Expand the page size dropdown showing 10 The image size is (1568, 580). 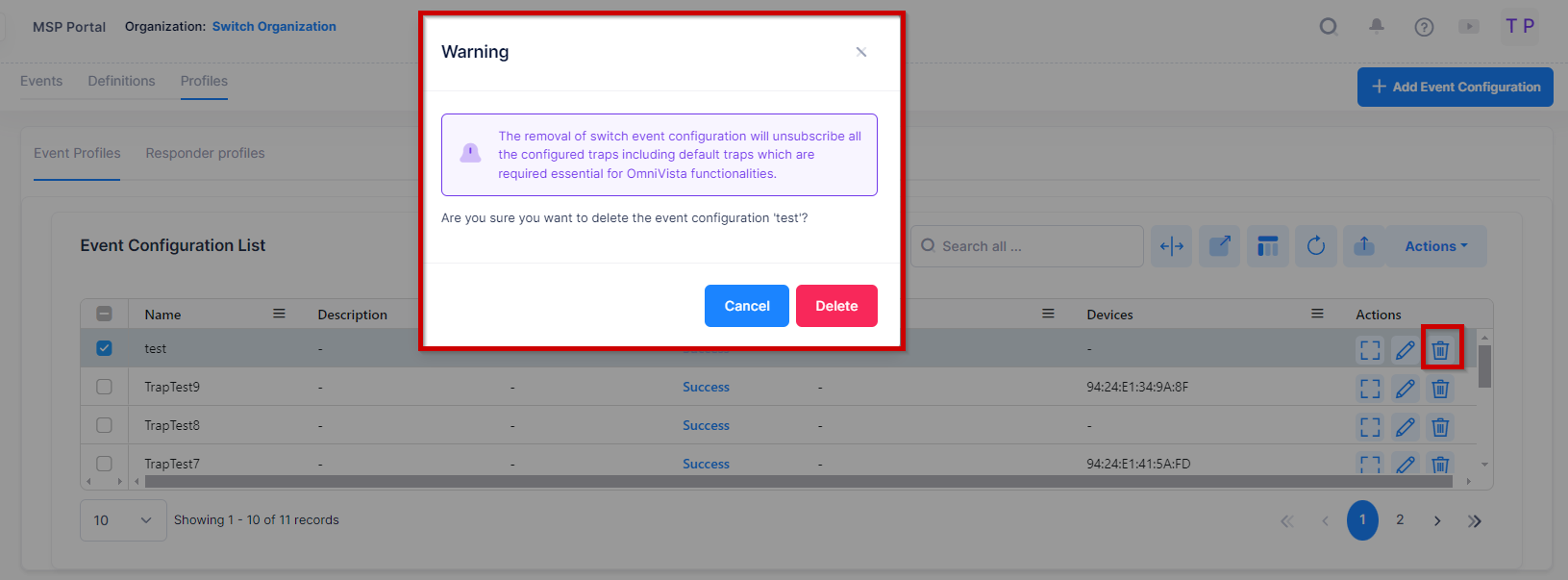coord(123,520)
